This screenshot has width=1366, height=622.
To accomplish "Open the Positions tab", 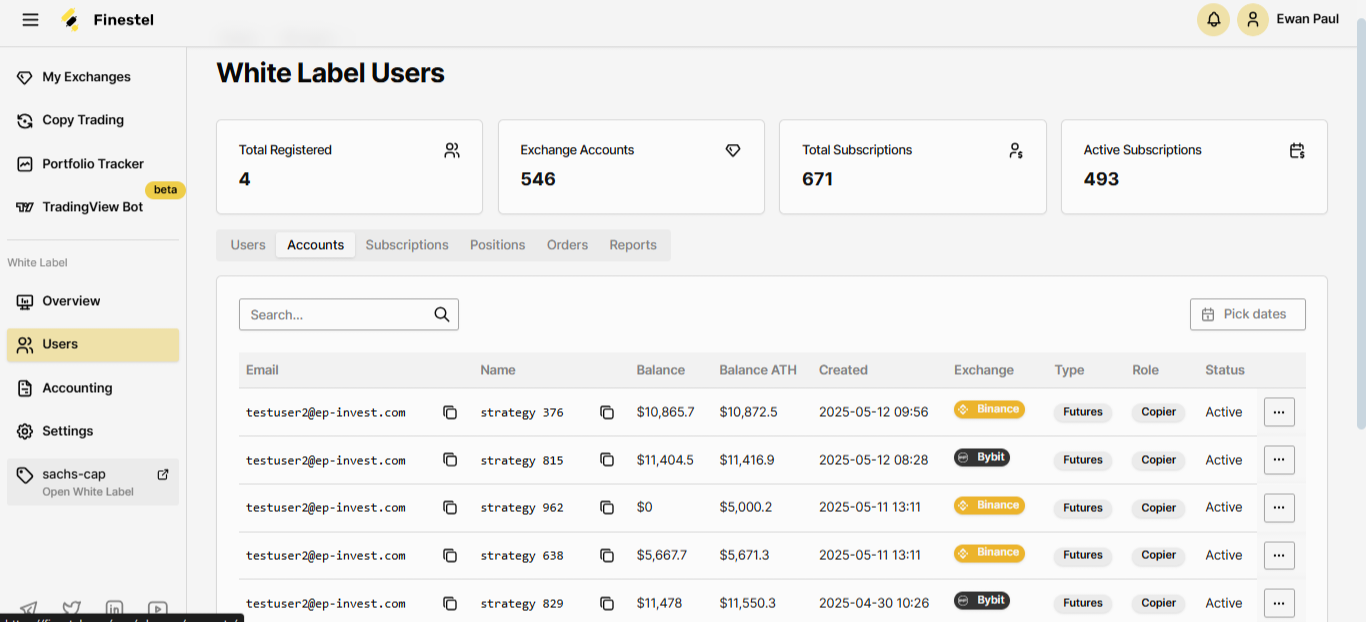I will (497, 244).
